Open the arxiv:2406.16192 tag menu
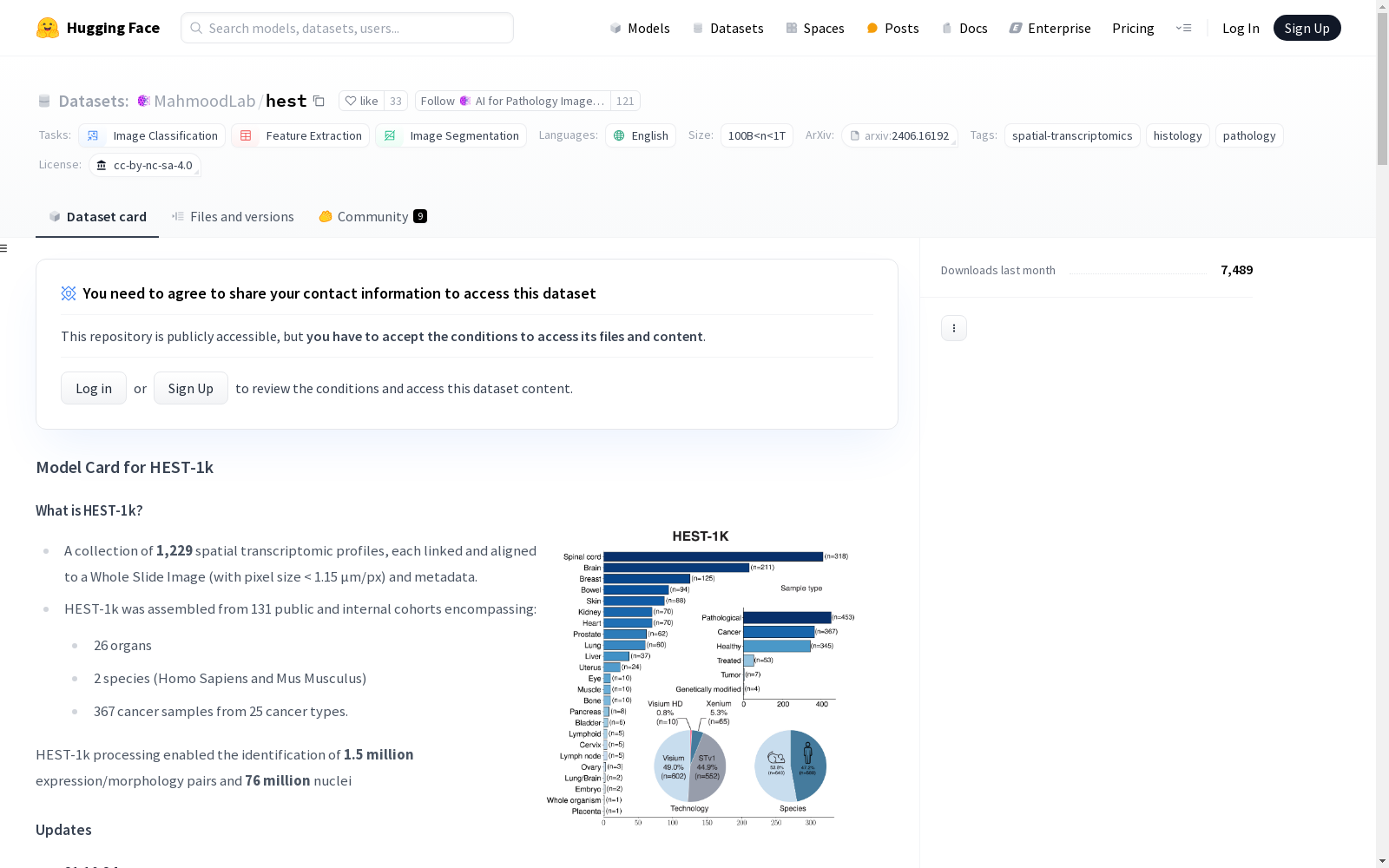The width and height of the screenshot is (1389, 868). [899, 135]
